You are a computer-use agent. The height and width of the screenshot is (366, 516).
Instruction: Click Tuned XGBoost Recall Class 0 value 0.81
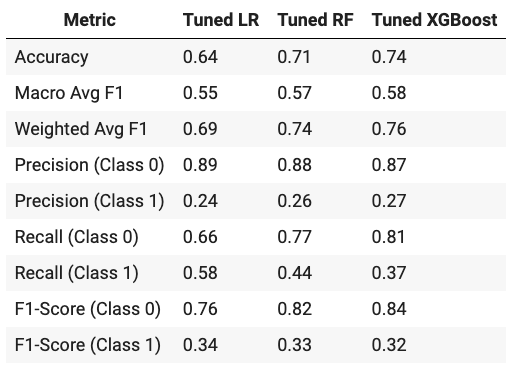[x=388, y=237]
